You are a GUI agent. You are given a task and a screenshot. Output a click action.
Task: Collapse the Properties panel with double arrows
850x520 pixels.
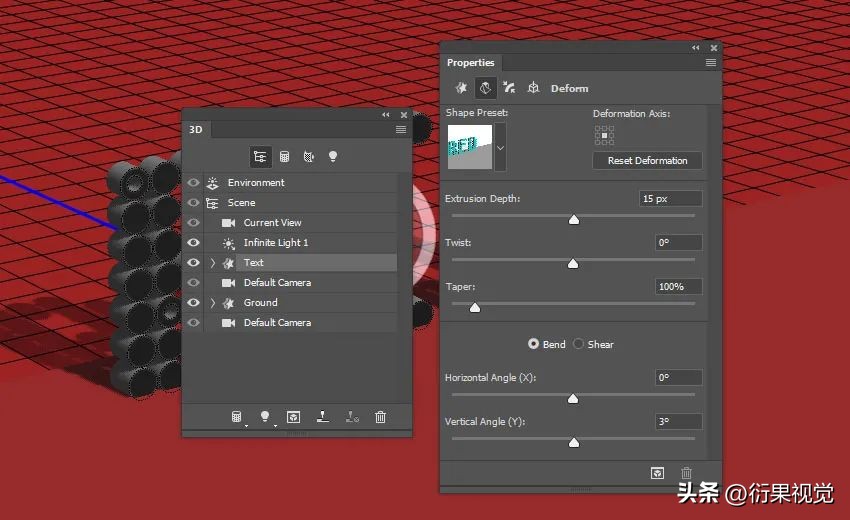point(696,48)
